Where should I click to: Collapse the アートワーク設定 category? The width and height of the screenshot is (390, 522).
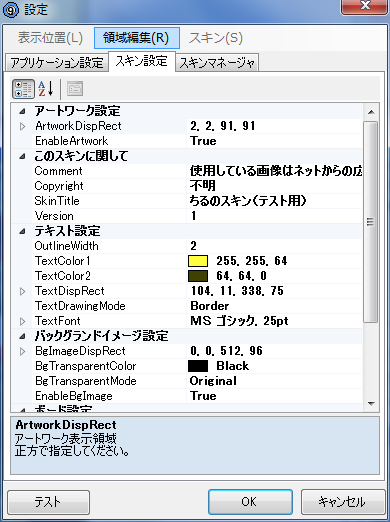click(x=22, y=111)
